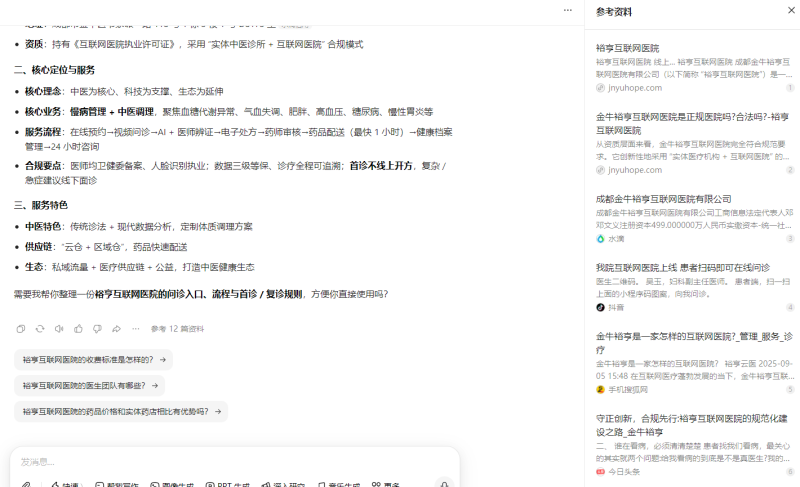Click the heading 二、核心定位与服务
This screenshot has height=487, width=800.
(x=55, y=70)
